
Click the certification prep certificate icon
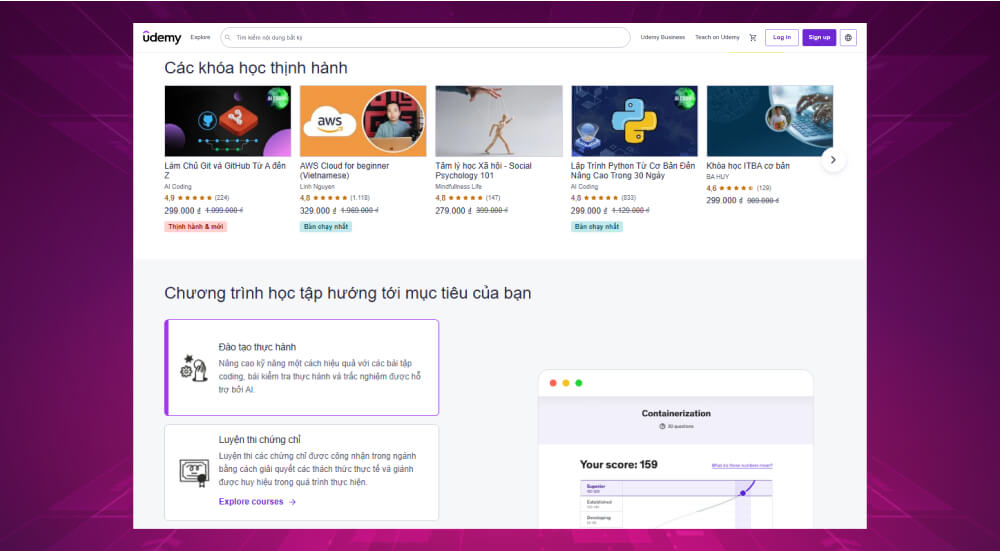point(193,472)
